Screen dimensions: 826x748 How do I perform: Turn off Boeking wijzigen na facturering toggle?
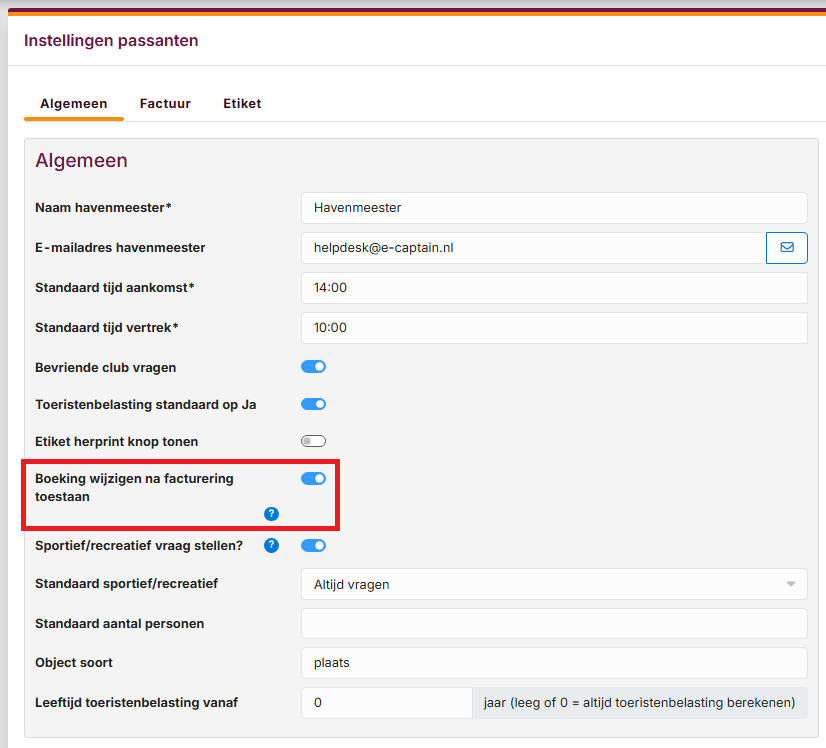314,479
